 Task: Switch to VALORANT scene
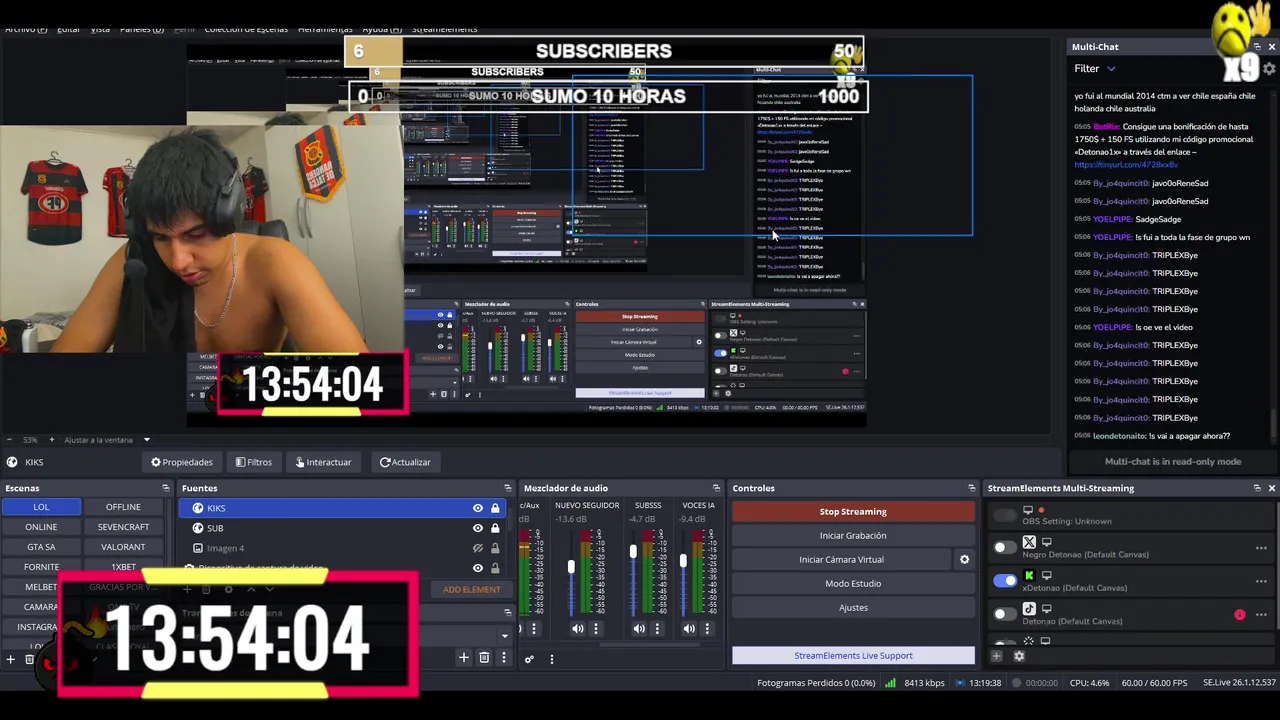point(123,547)
